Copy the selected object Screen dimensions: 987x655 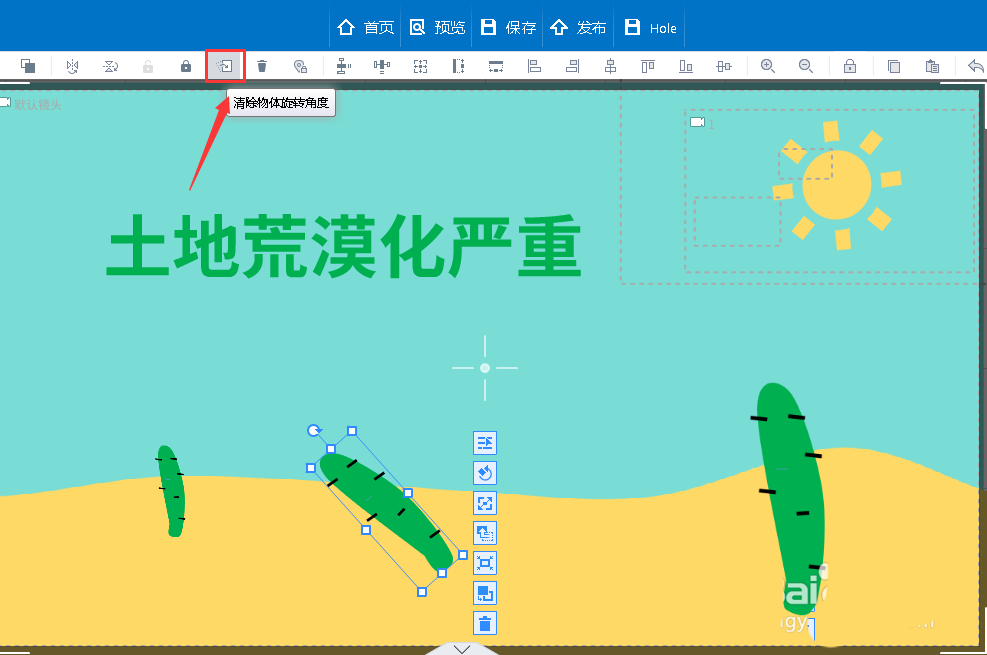click(894, 66)
